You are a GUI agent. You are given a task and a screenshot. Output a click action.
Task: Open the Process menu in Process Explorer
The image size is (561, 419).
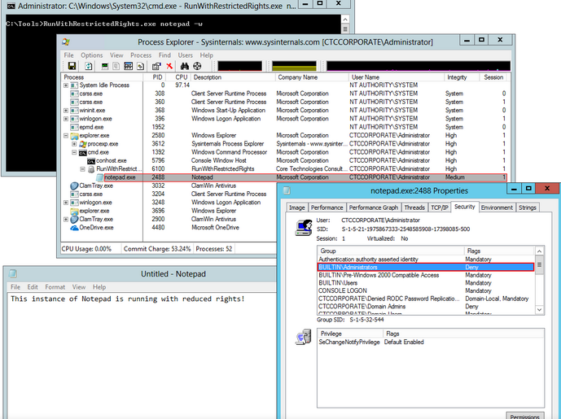pyautogui.click(x=141, y=55)
